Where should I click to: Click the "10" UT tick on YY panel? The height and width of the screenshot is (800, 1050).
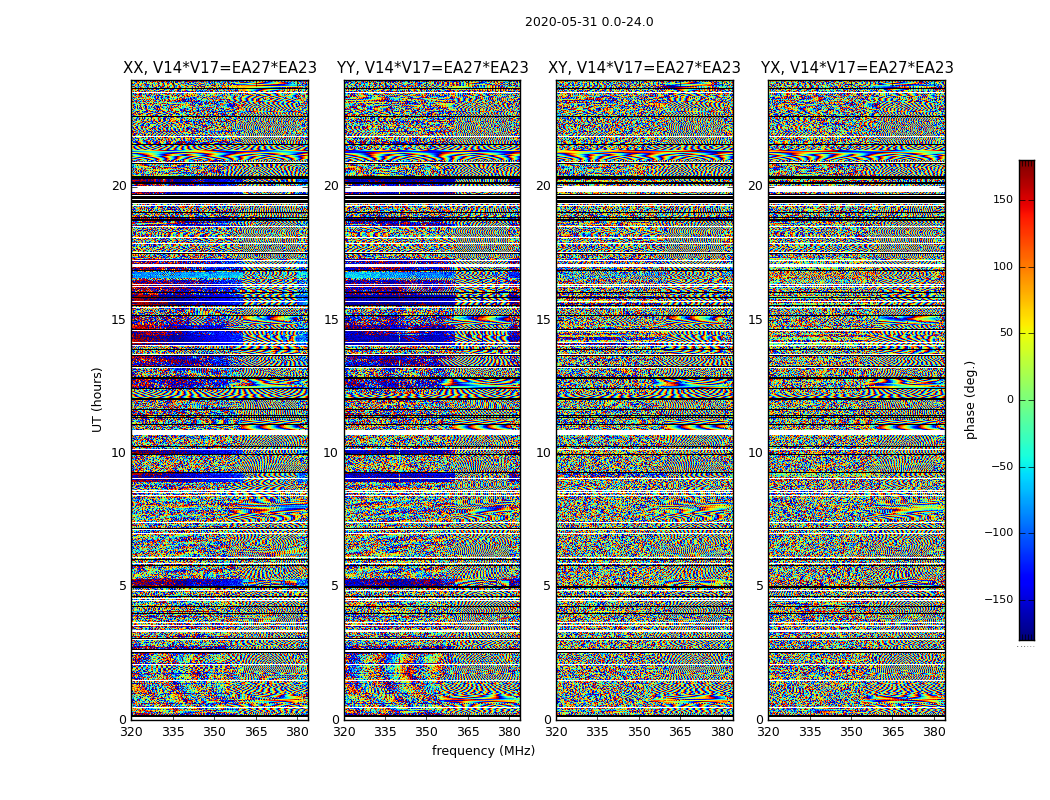point(331,453)
